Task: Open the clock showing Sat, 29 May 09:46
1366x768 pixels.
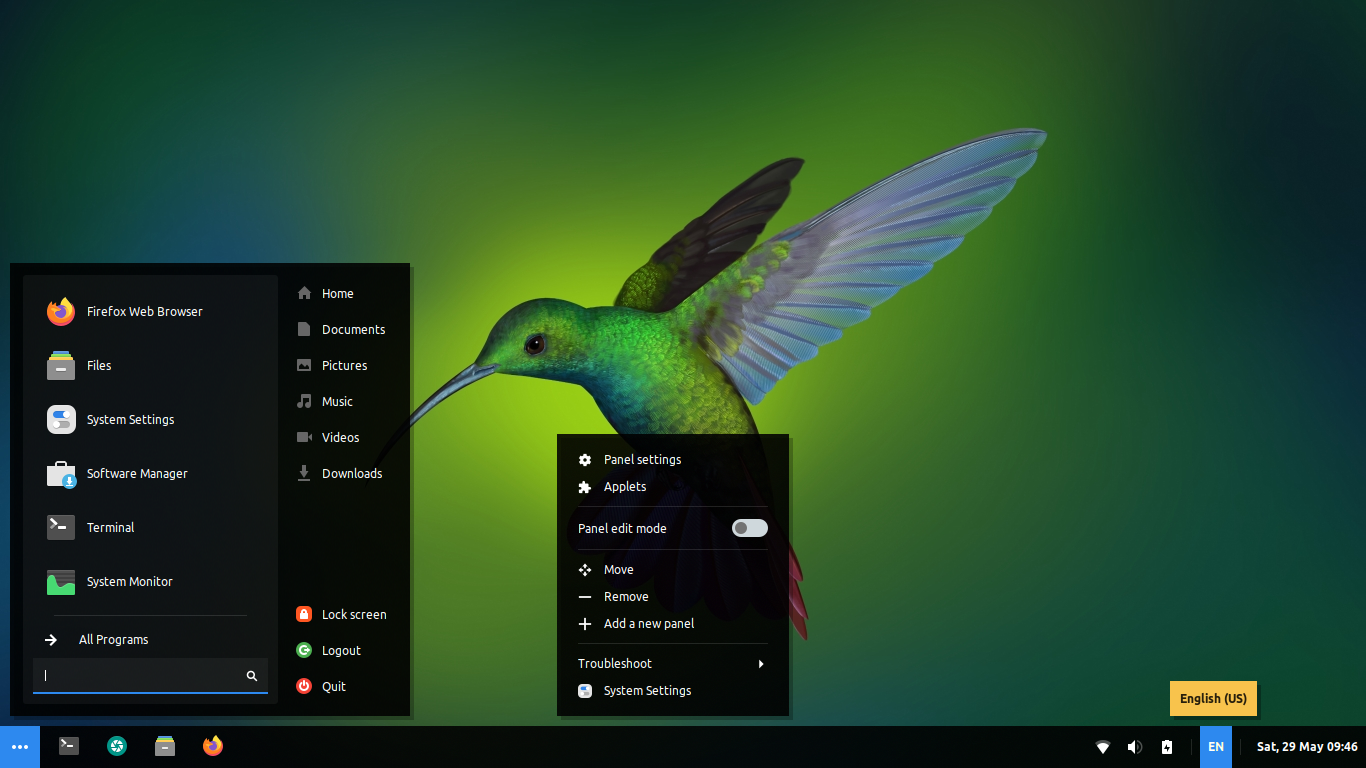Action: [x=1307, y=747]
